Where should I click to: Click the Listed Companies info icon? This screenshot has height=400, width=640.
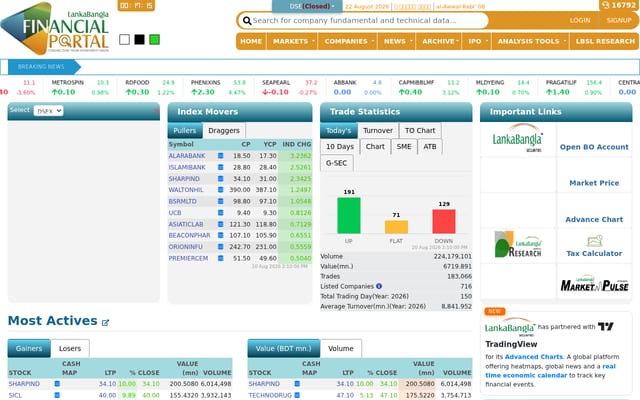[x=379, y=286]
